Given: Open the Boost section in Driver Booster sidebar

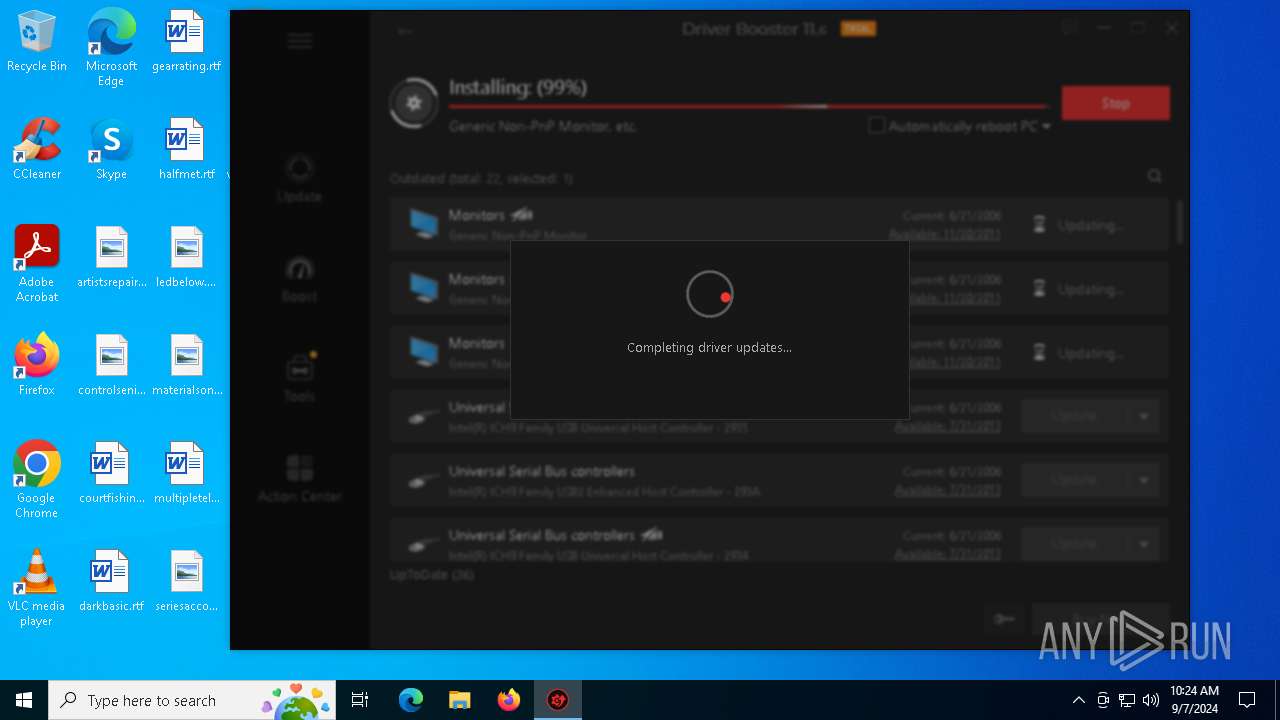Looking at the screenshot, I should tap(300, 280).
